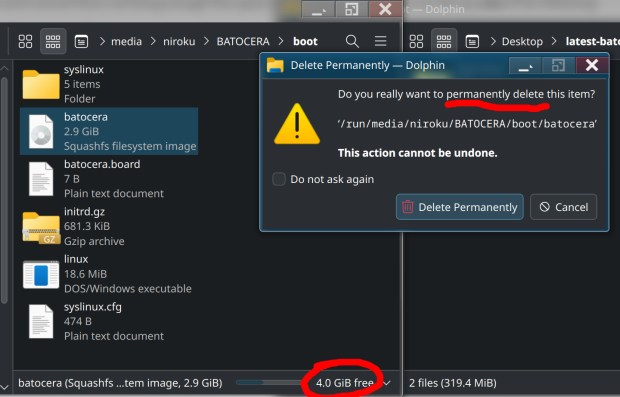
Task: Close the Delete Permanently dialog window
Action: tap(592, 65)
